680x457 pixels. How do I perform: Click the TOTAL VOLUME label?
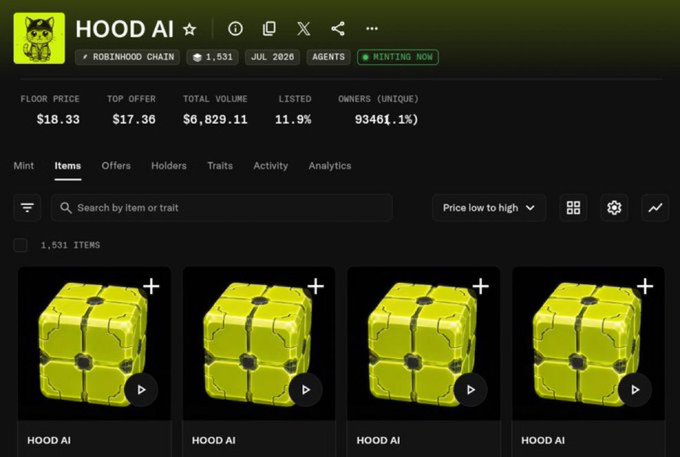pos(215,99)
